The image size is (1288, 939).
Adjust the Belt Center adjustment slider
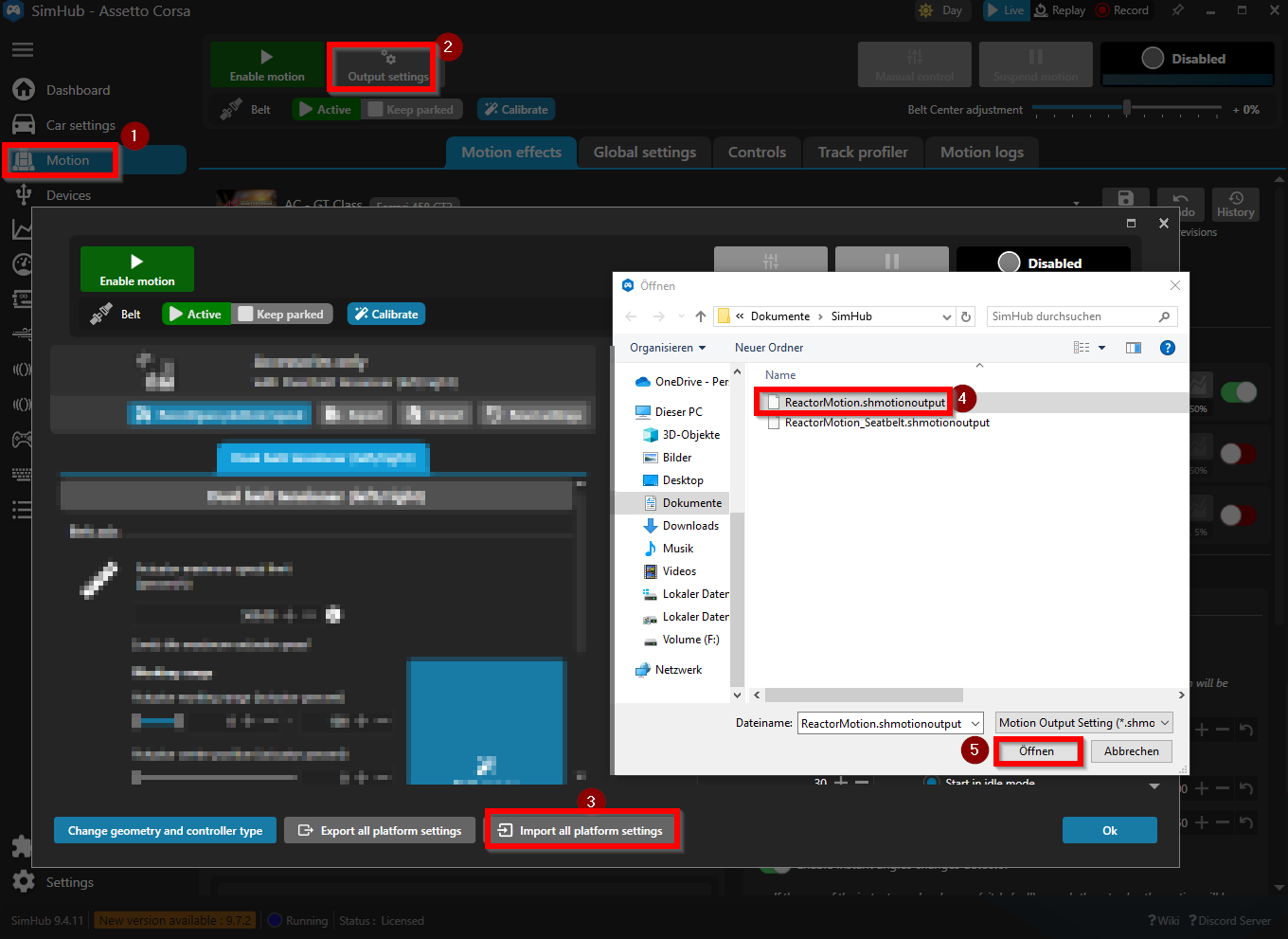1126,109
